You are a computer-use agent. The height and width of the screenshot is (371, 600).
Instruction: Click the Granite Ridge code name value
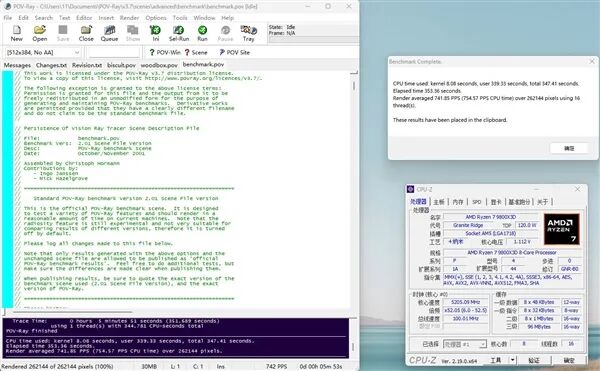(x=468, y=225)
